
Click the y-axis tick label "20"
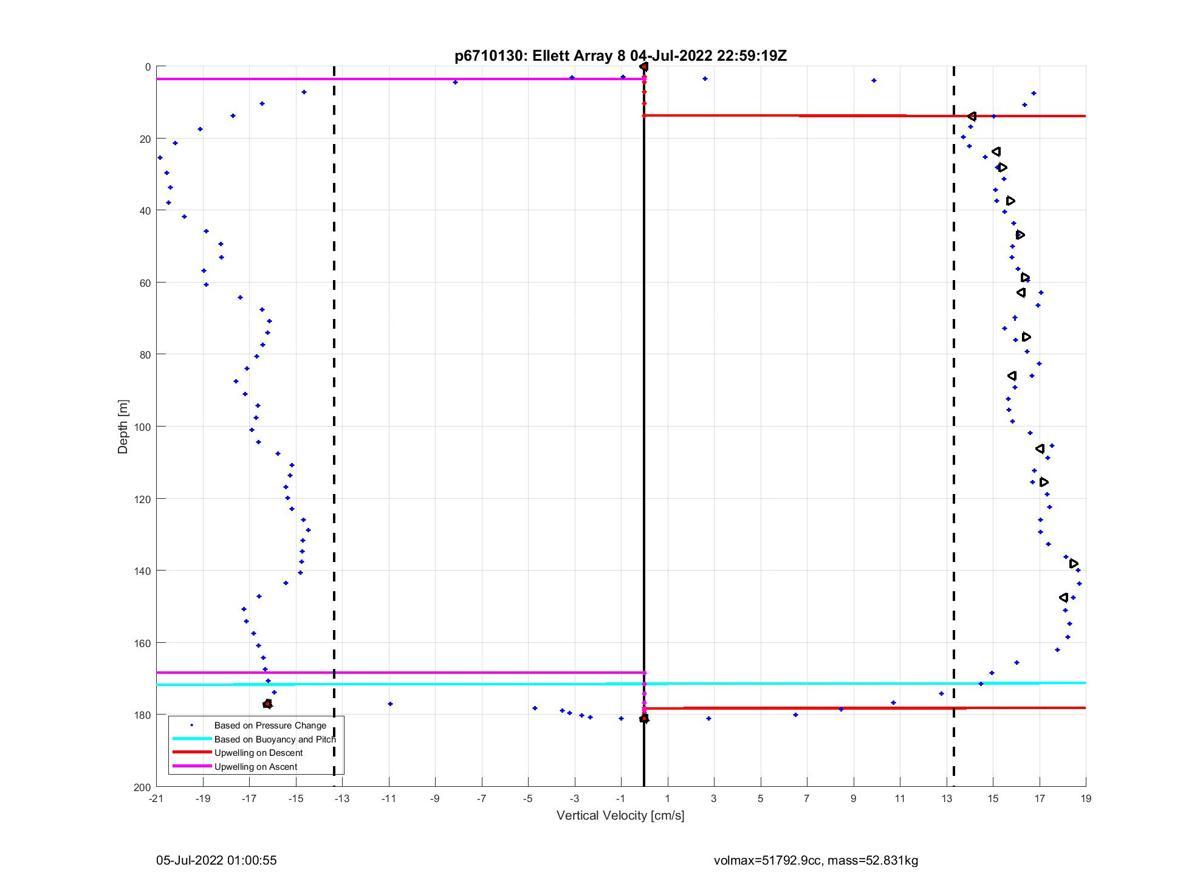(x=145, y=139)
